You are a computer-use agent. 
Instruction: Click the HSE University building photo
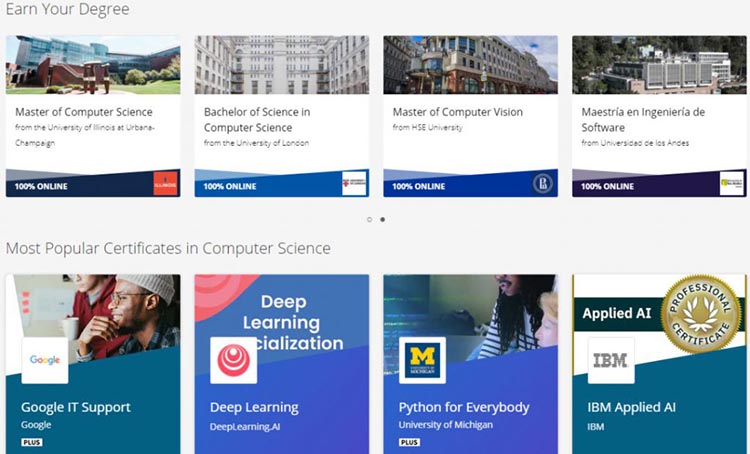[x=470, y=65]
